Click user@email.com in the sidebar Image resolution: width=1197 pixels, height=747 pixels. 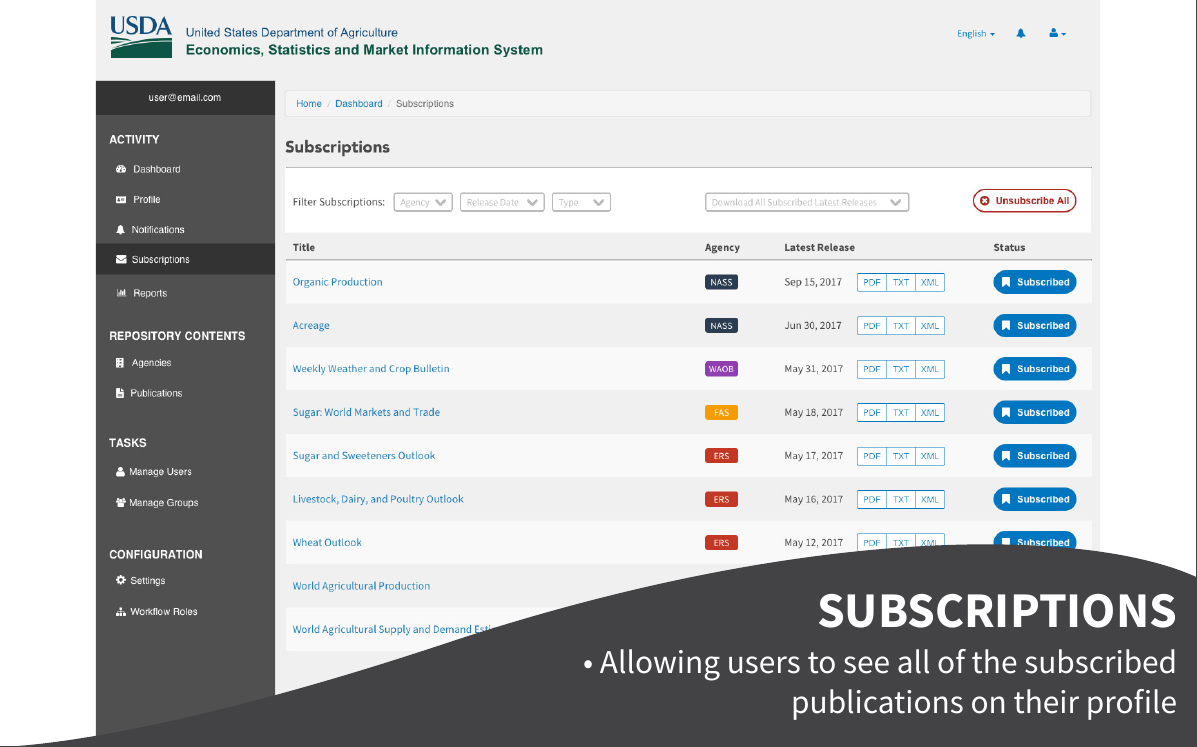point(185,98)
